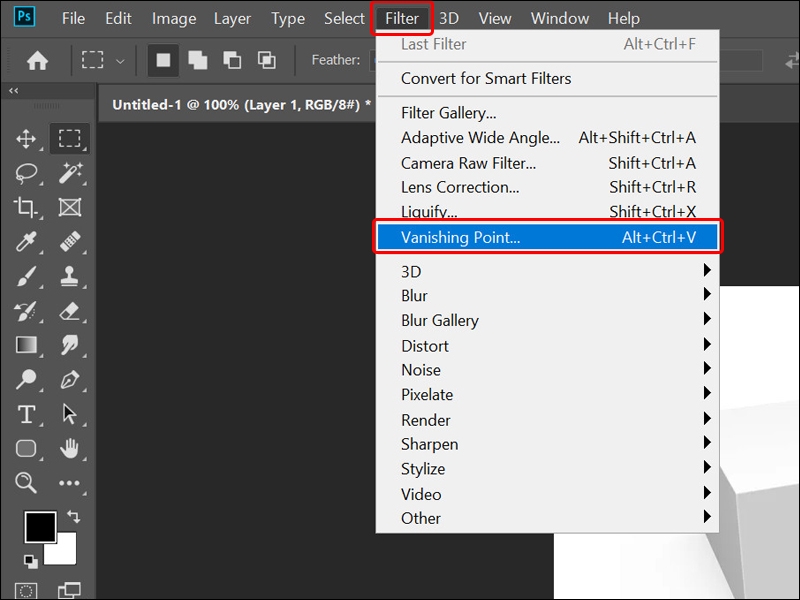Image resolution: width=800 pixels, height=600 pixels.
Task: Open the Home screen
Action: 37,60
